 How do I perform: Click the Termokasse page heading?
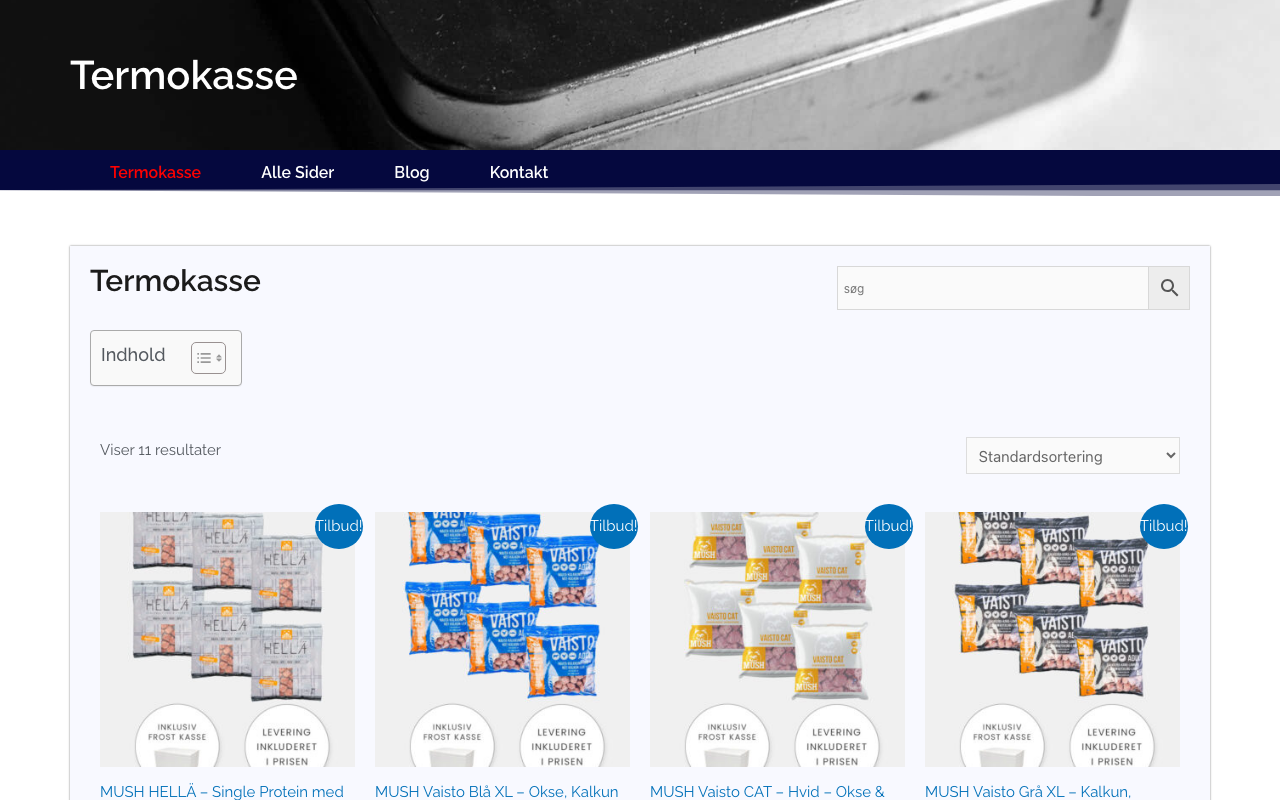[175, 281]
